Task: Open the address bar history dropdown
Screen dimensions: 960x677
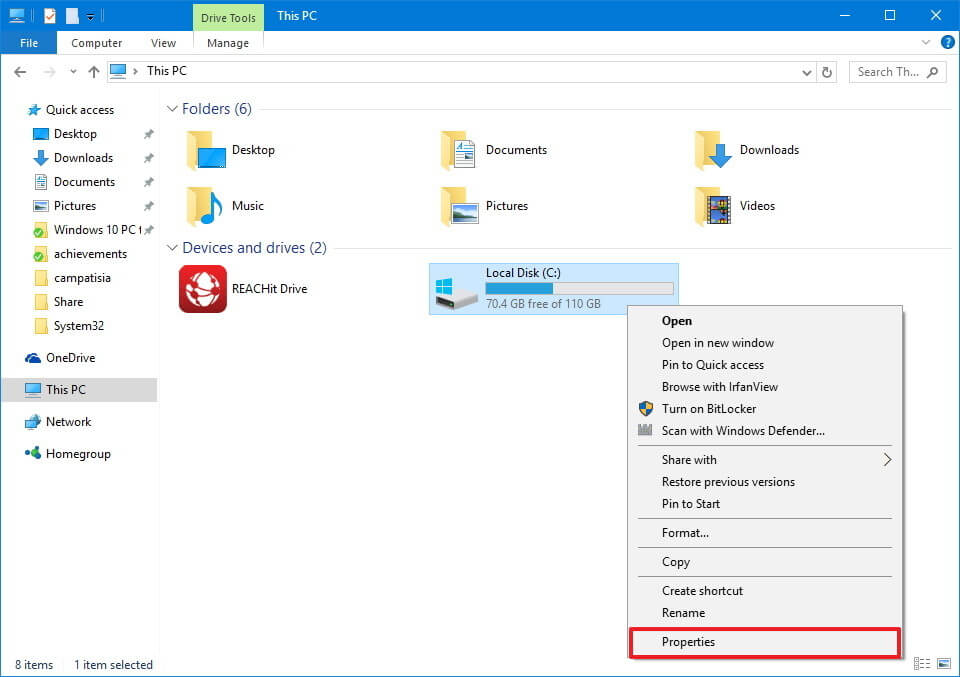Action: click(x=807, y=72)
